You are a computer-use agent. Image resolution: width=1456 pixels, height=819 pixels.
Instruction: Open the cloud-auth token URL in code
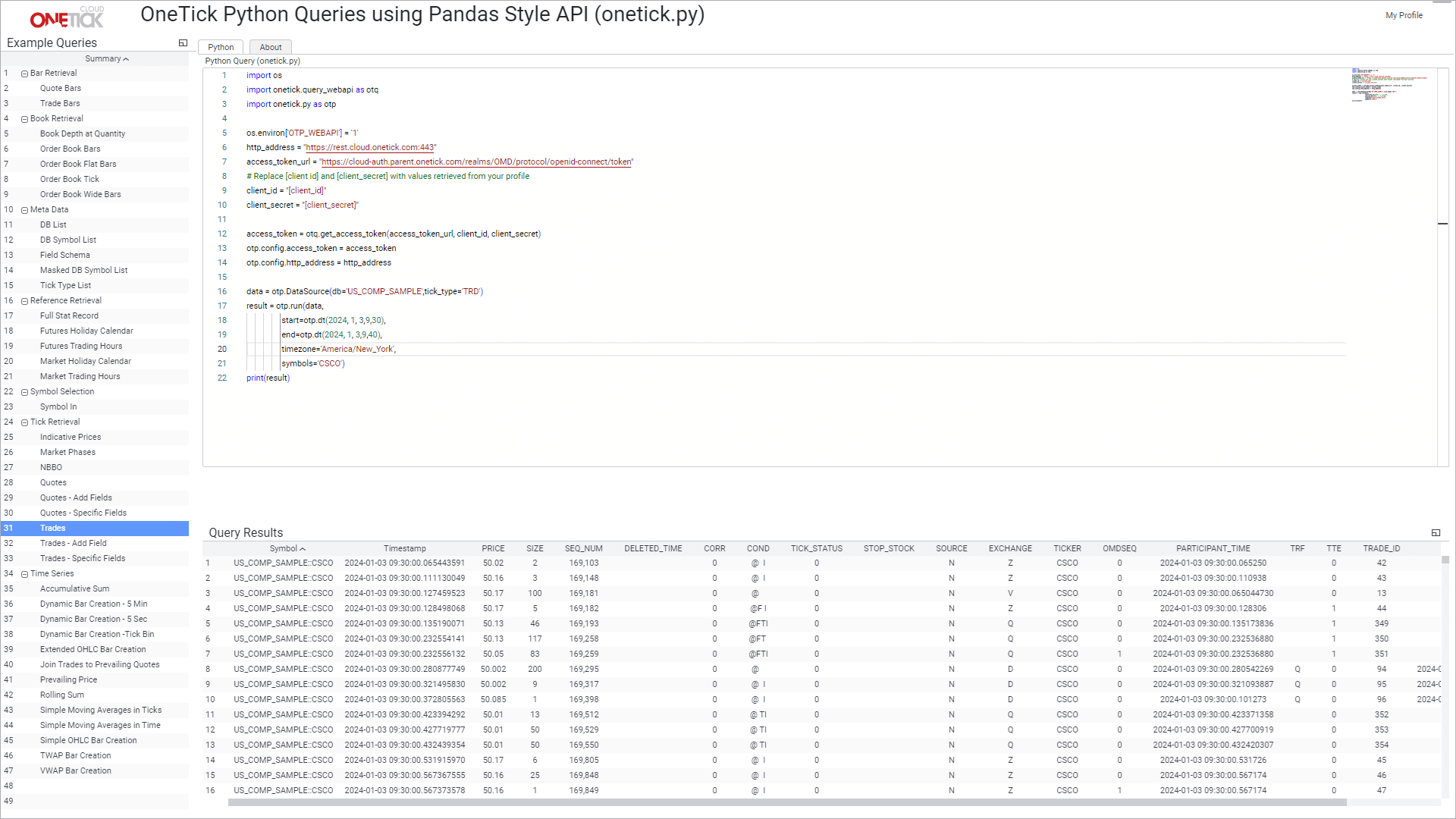476,162
